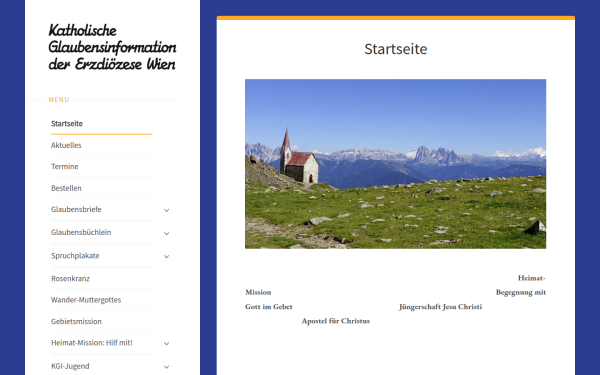Open the KGI-Jugend menu link
This screenshot has width=600, height=375.
70,366
